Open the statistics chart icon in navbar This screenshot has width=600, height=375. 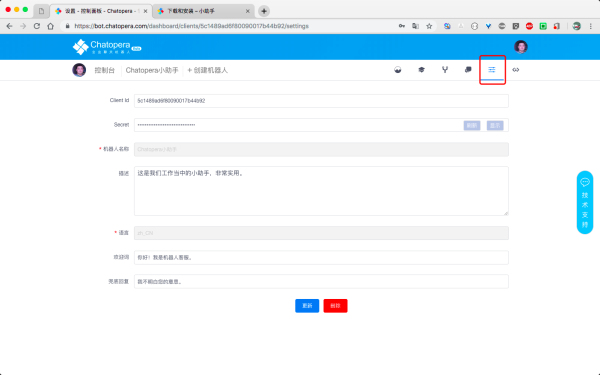398,70
